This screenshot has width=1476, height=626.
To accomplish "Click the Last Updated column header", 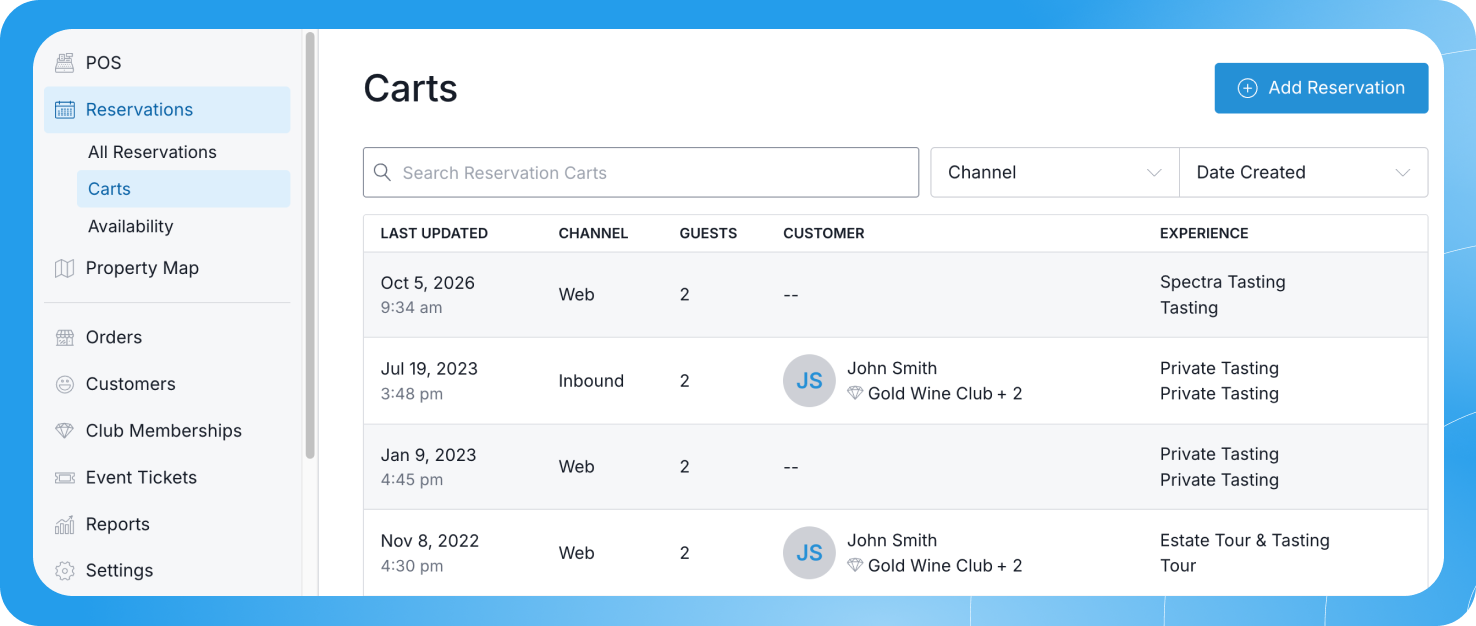I will click(x=434, y=233).
